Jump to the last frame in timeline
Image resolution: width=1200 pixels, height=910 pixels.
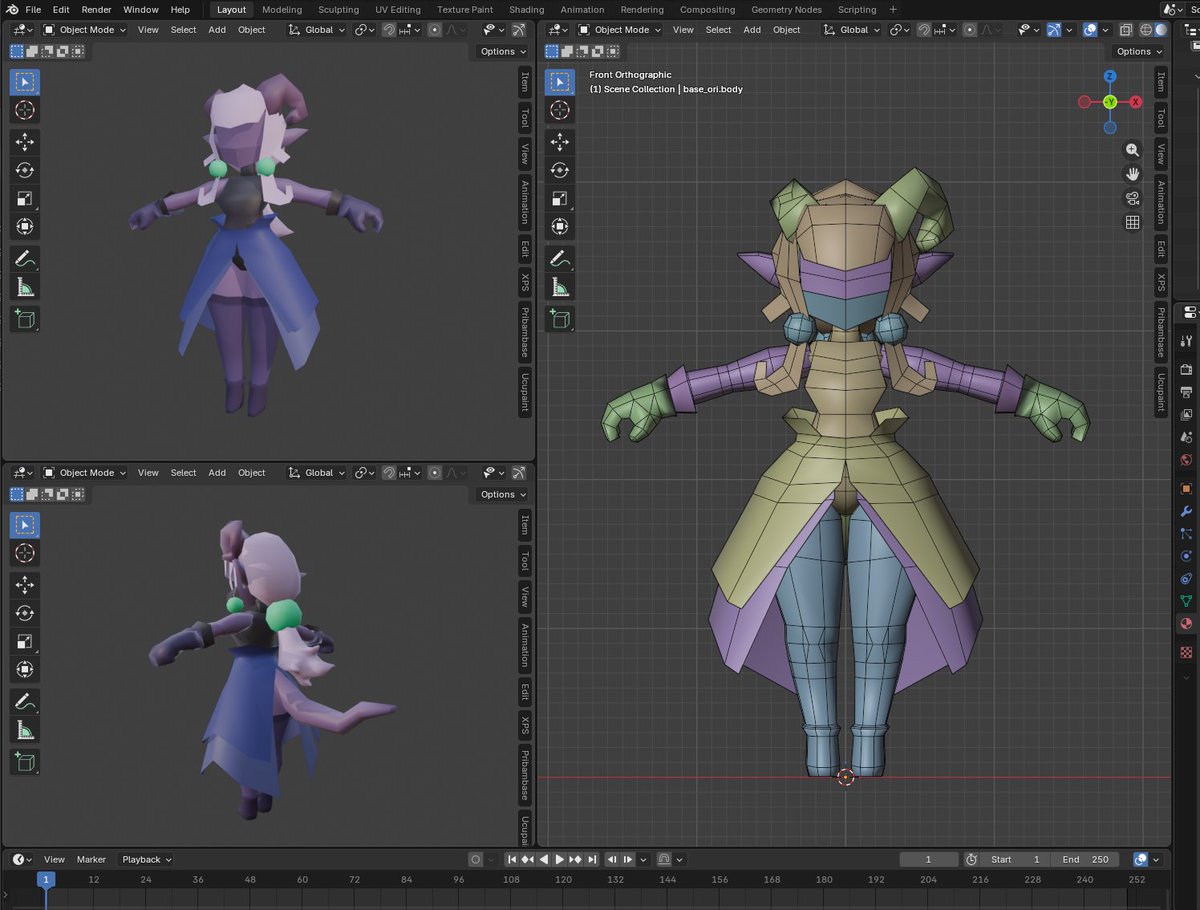(x=592, y=859)
